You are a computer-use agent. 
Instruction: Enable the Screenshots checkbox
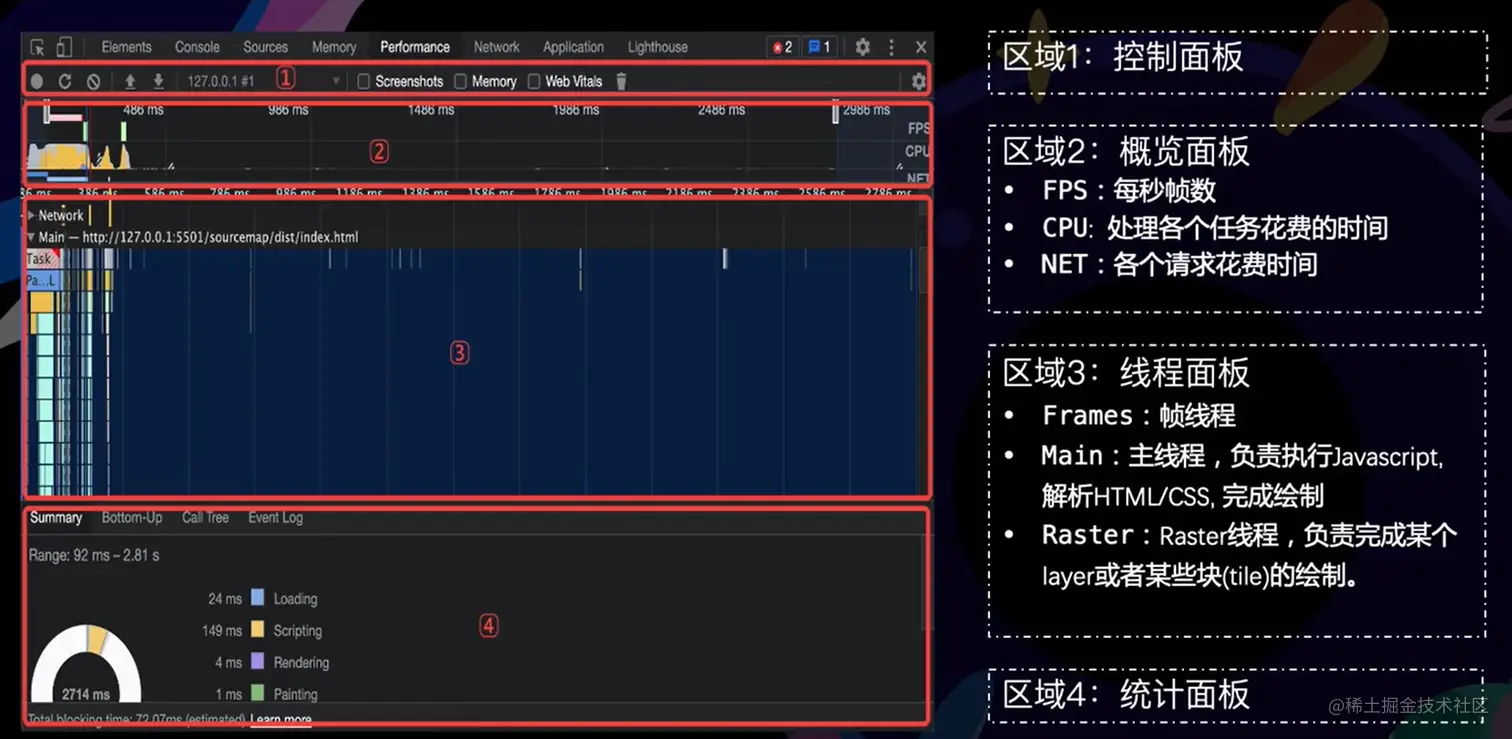[364, 81]
